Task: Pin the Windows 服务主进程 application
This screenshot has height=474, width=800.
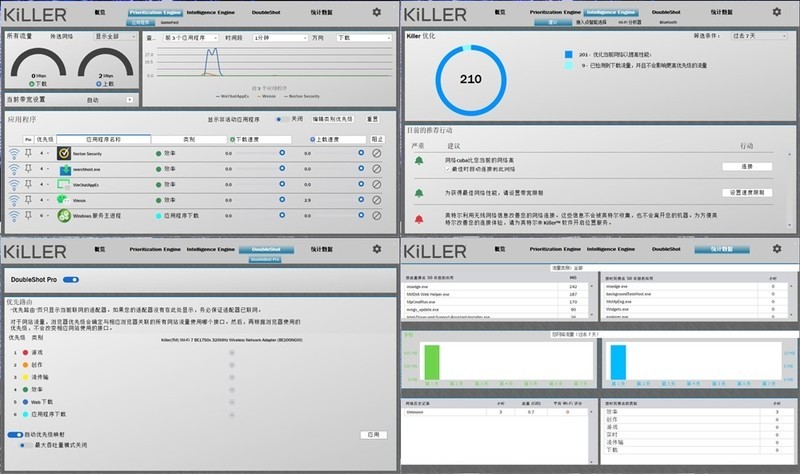Action: point(28,216)
